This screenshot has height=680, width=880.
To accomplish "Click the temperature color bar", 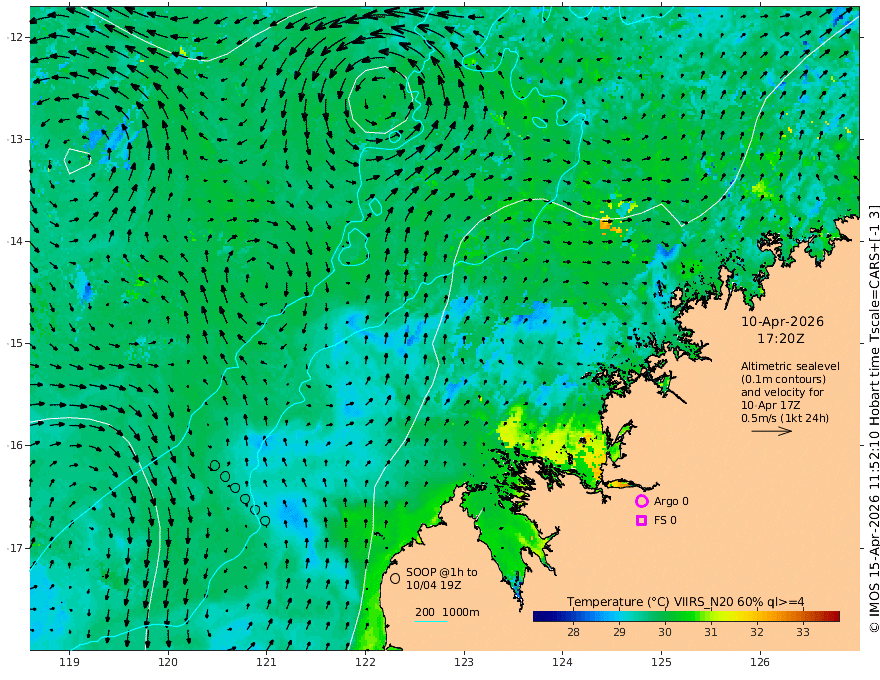I will [686, 616].
